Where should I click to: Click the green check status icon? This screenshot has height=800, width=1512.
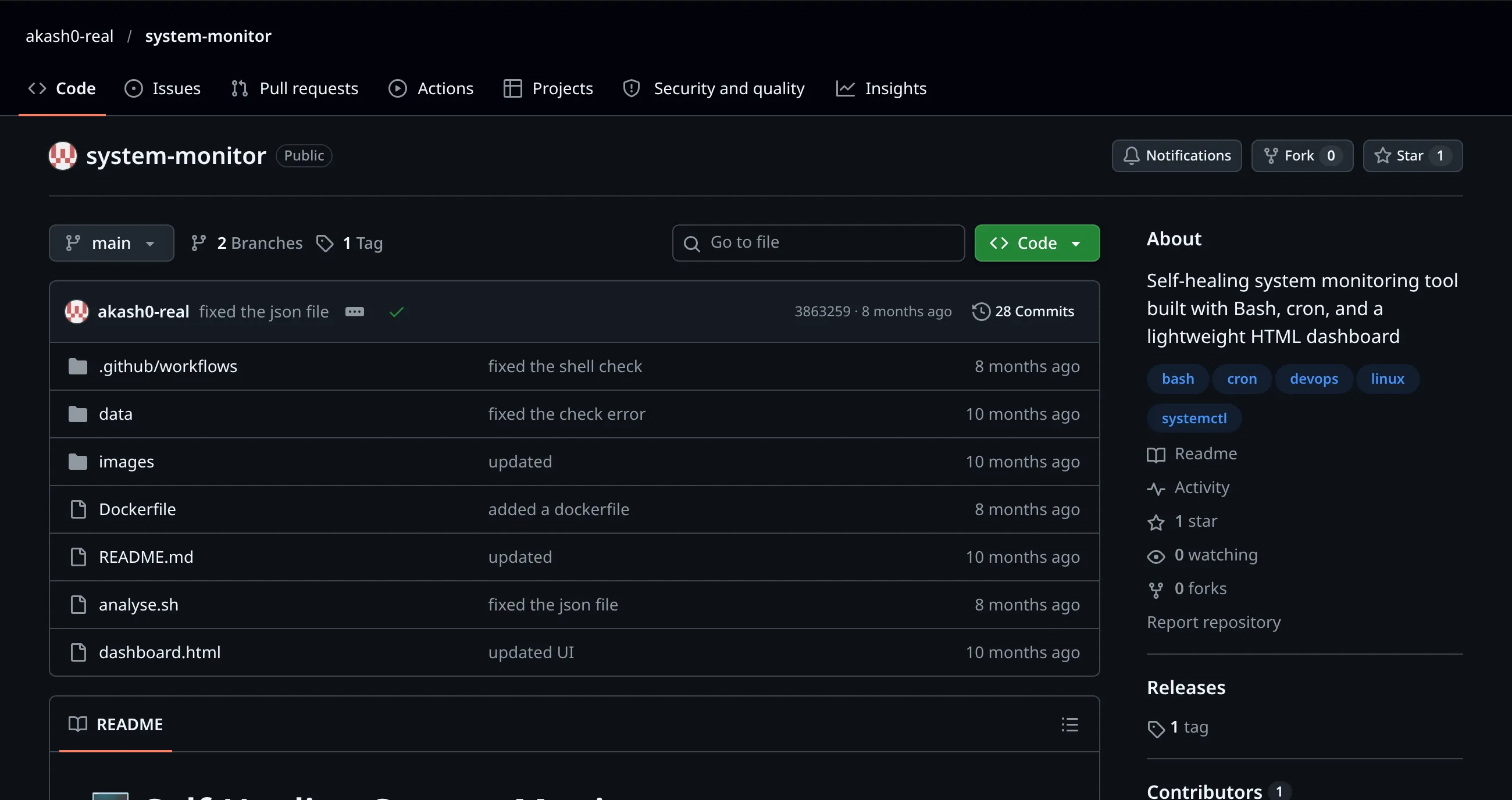[396, 312]
